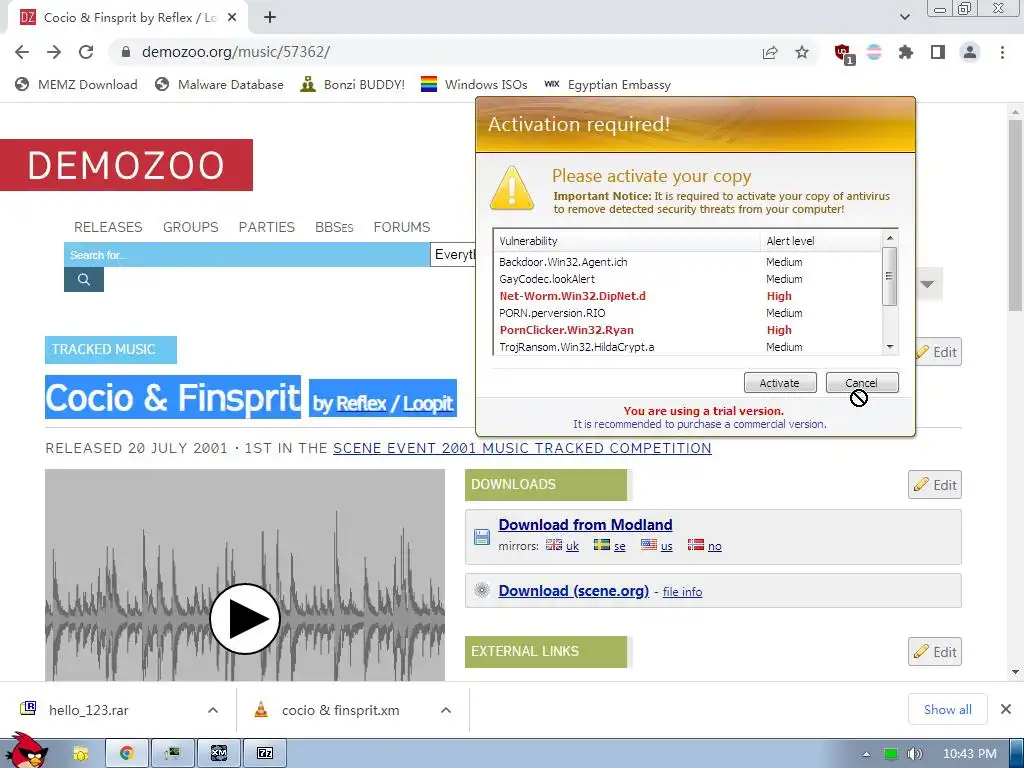This screenshot has height=768, width=1024.
Task: Open the BBSes menu
Action: 334,227
